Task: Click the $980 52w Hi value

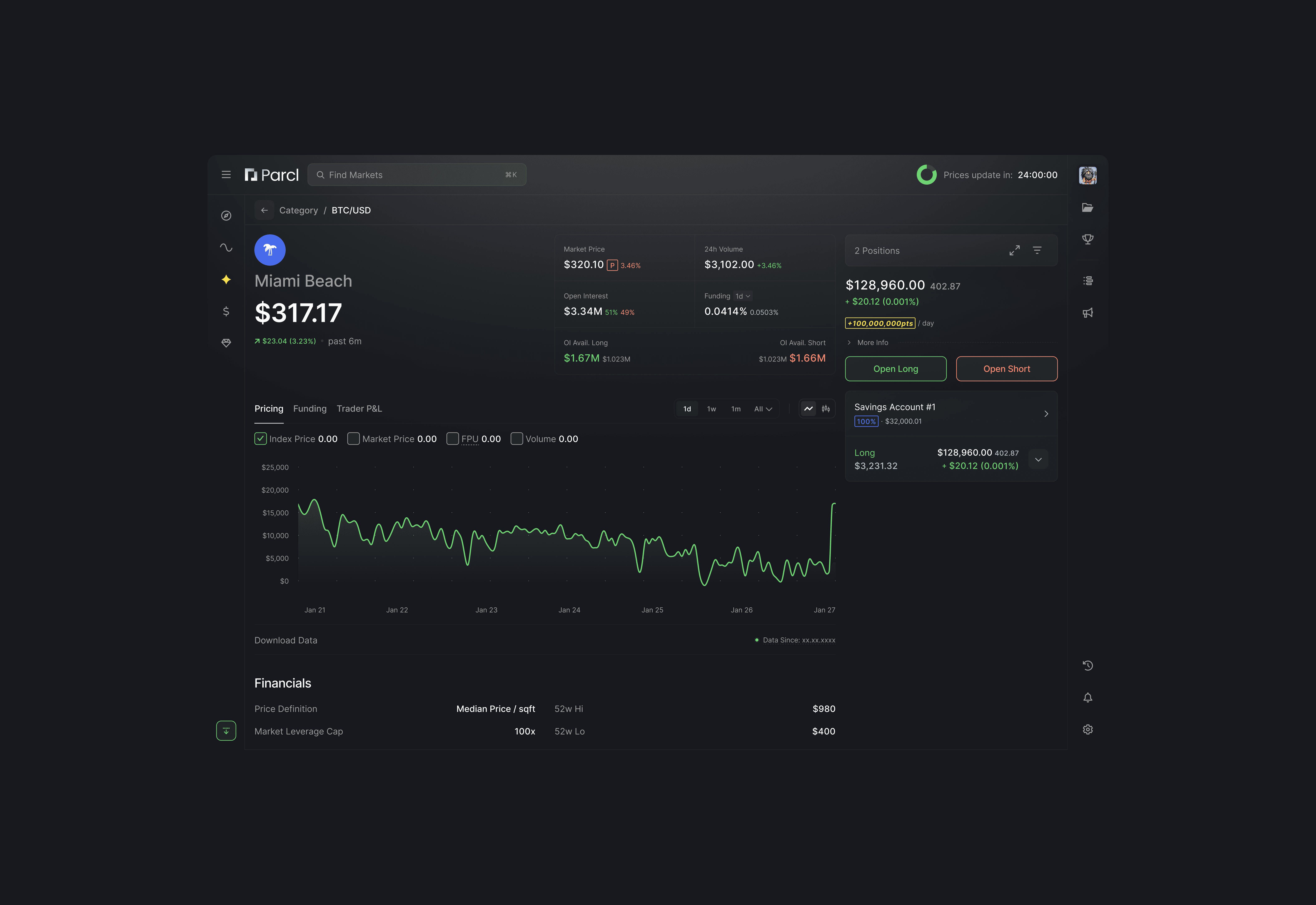Action: click(824, 709)
